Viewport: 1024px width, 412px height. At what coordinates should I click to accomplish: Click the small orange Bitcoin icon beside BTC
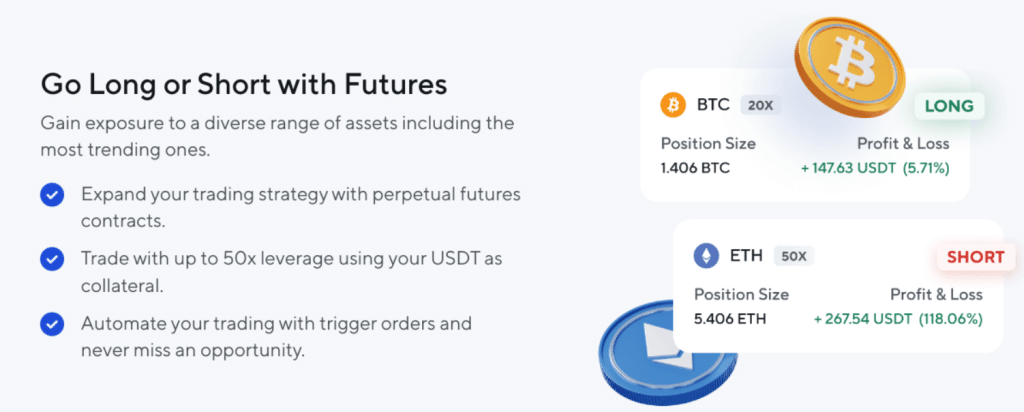[x=673, y=105]
